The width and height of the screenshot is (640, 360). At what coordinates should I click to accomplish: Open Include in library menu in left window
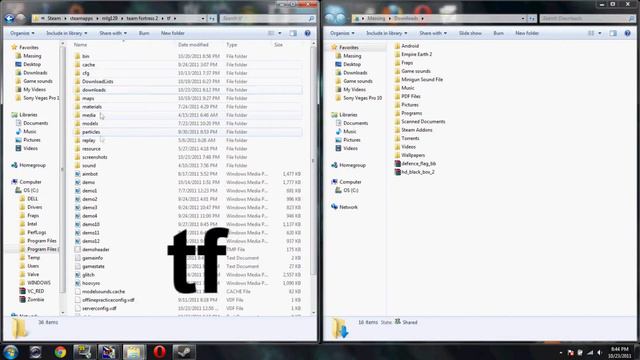pos(66,33)
